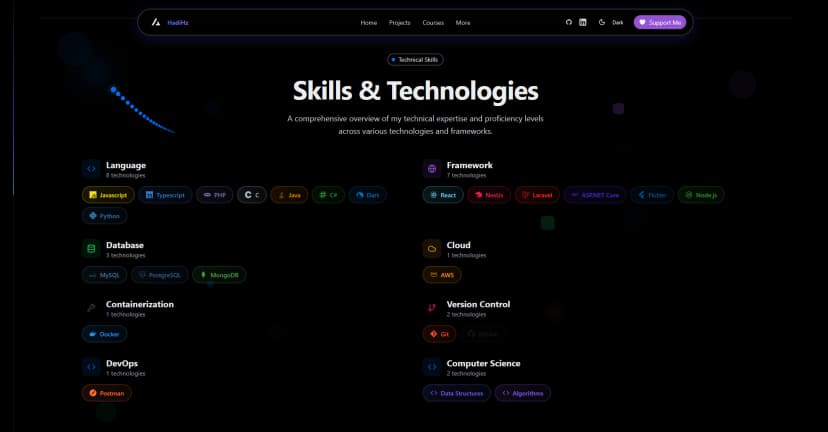The height and width of the screenshot is (432, 828).
Task: Click the Framework category globe icon
Action: coord(432,169)
